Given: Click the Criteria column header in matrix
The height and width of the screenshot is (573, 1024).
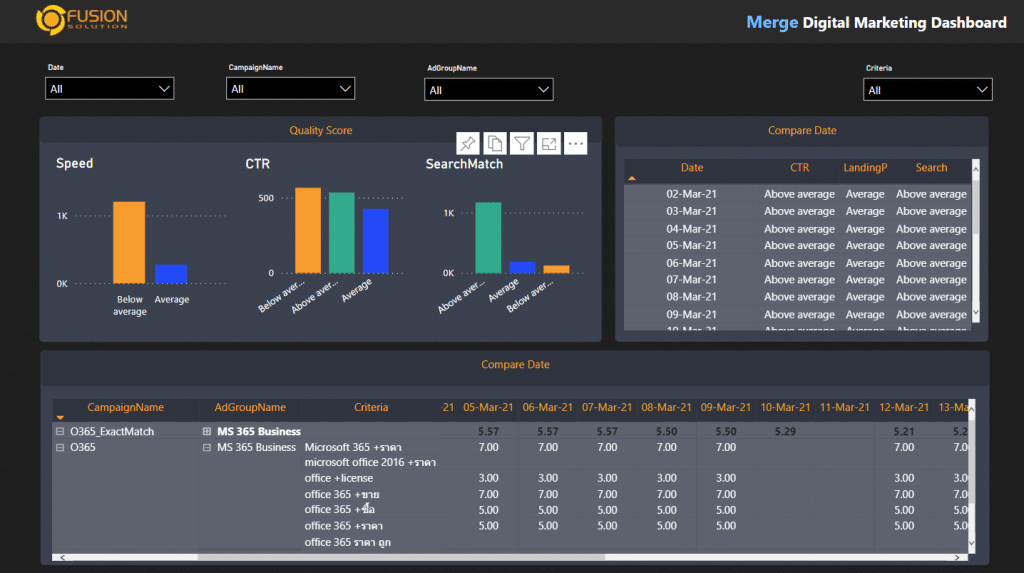Looking at the screenshot, I should pos(371,407).
